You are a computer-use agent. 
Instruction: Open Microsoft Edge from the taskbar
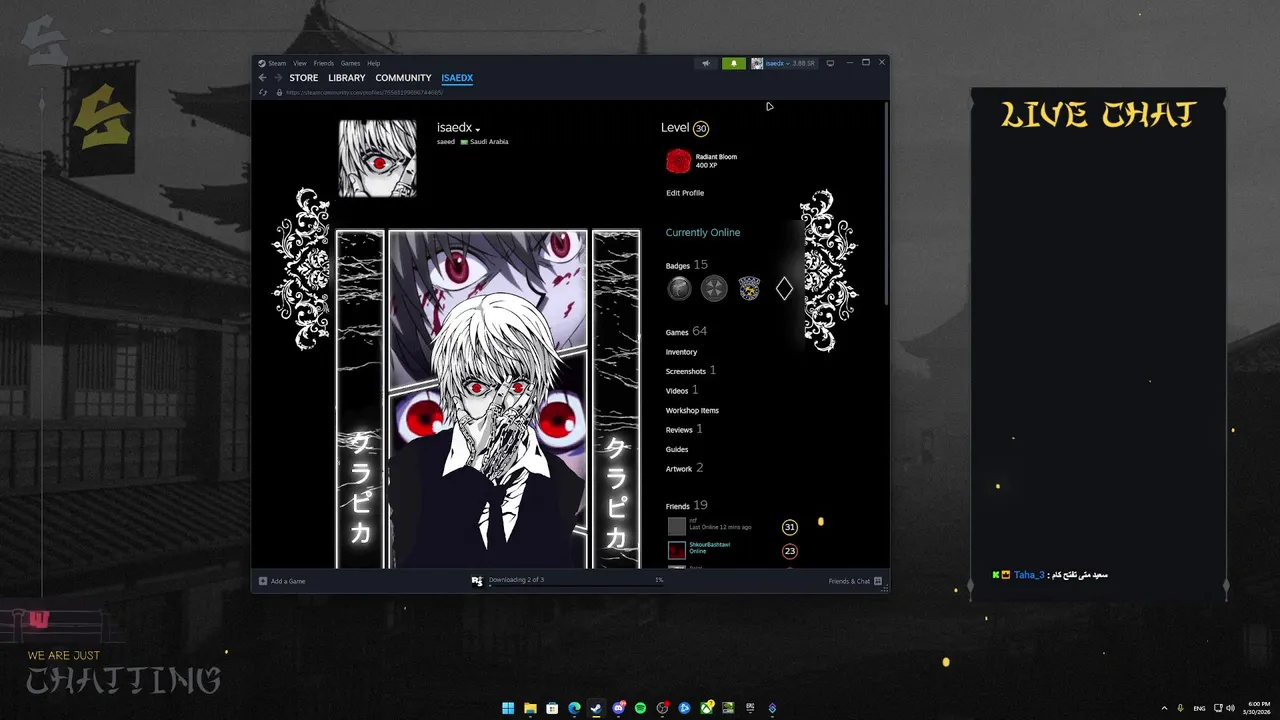click(x=574, y=708)
